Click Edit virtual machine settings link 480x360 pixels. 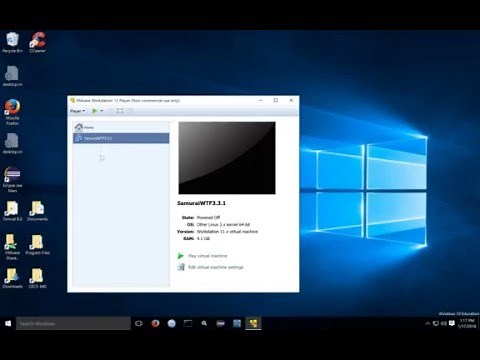[216, 267]
